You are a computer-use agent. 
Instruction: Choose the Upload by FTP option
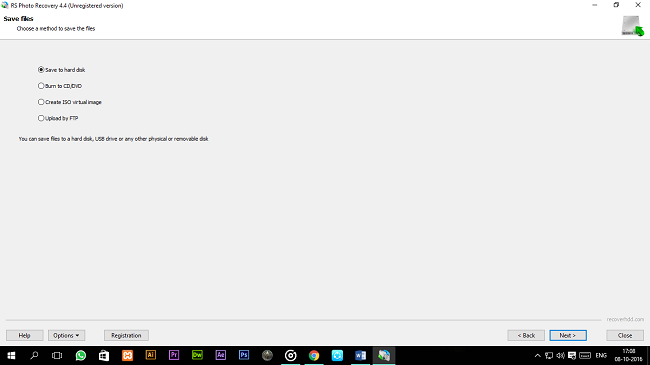coord(58,118)
